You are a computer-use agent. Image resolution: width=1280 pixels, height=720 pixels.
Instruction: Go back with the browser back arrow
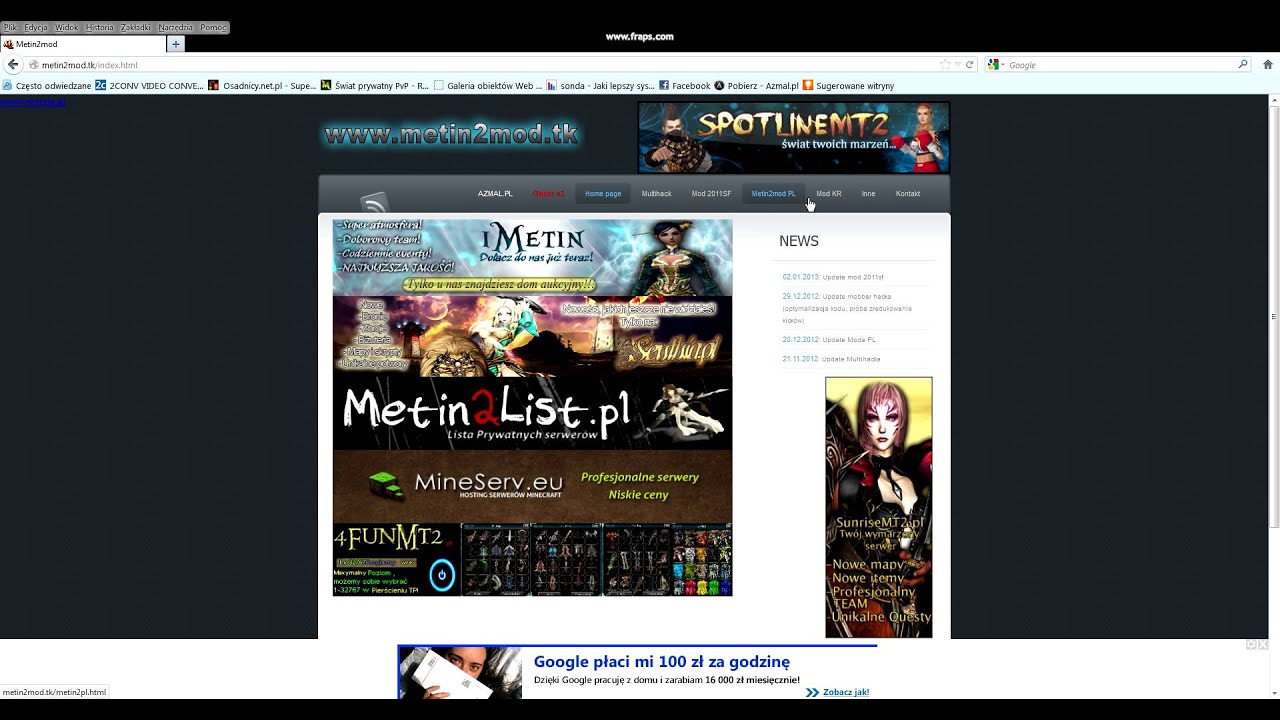click(13, 65)
